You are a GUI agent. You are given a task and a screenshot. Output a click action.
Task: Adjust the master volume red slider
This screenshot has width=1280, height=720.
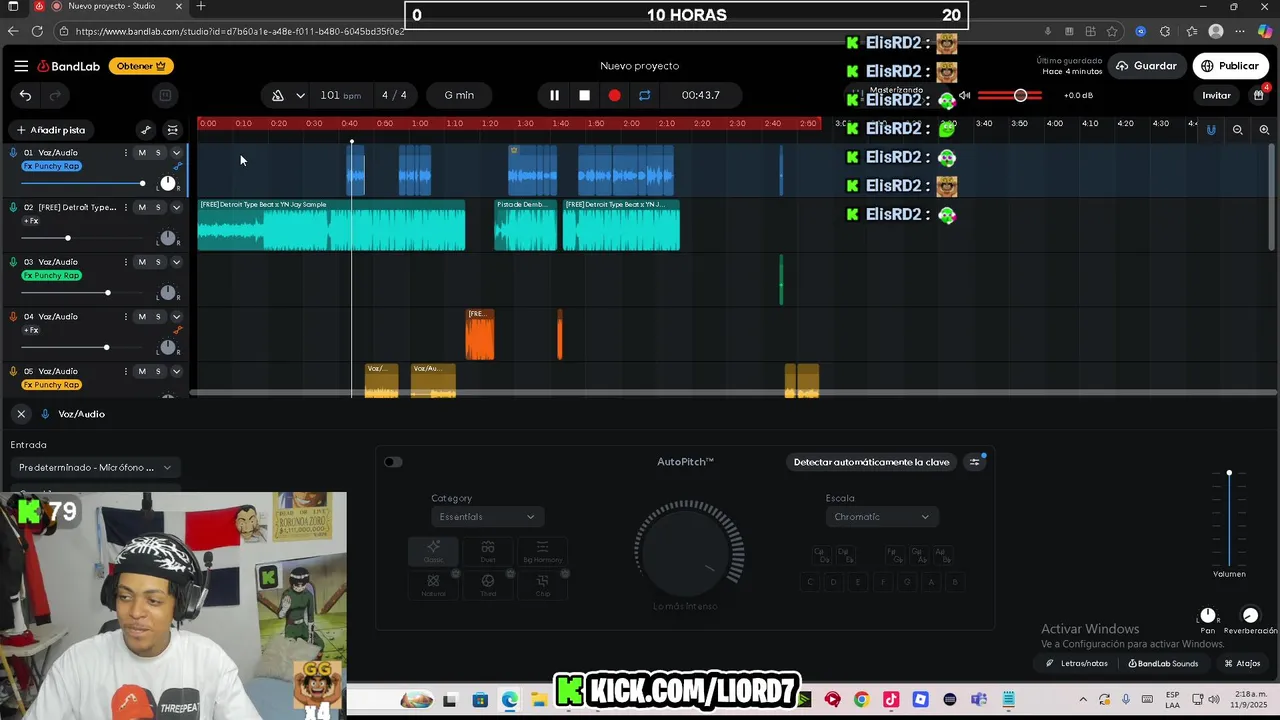pos(1011,96)
